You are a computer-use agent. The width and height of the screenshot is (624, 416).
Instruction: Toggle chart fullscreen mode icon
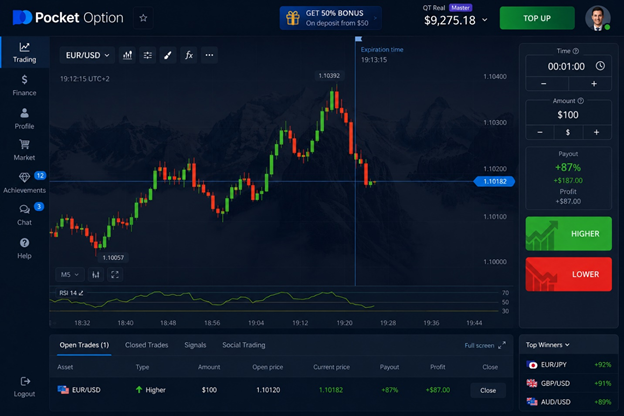pyautogui.click(x=115, y=274)
